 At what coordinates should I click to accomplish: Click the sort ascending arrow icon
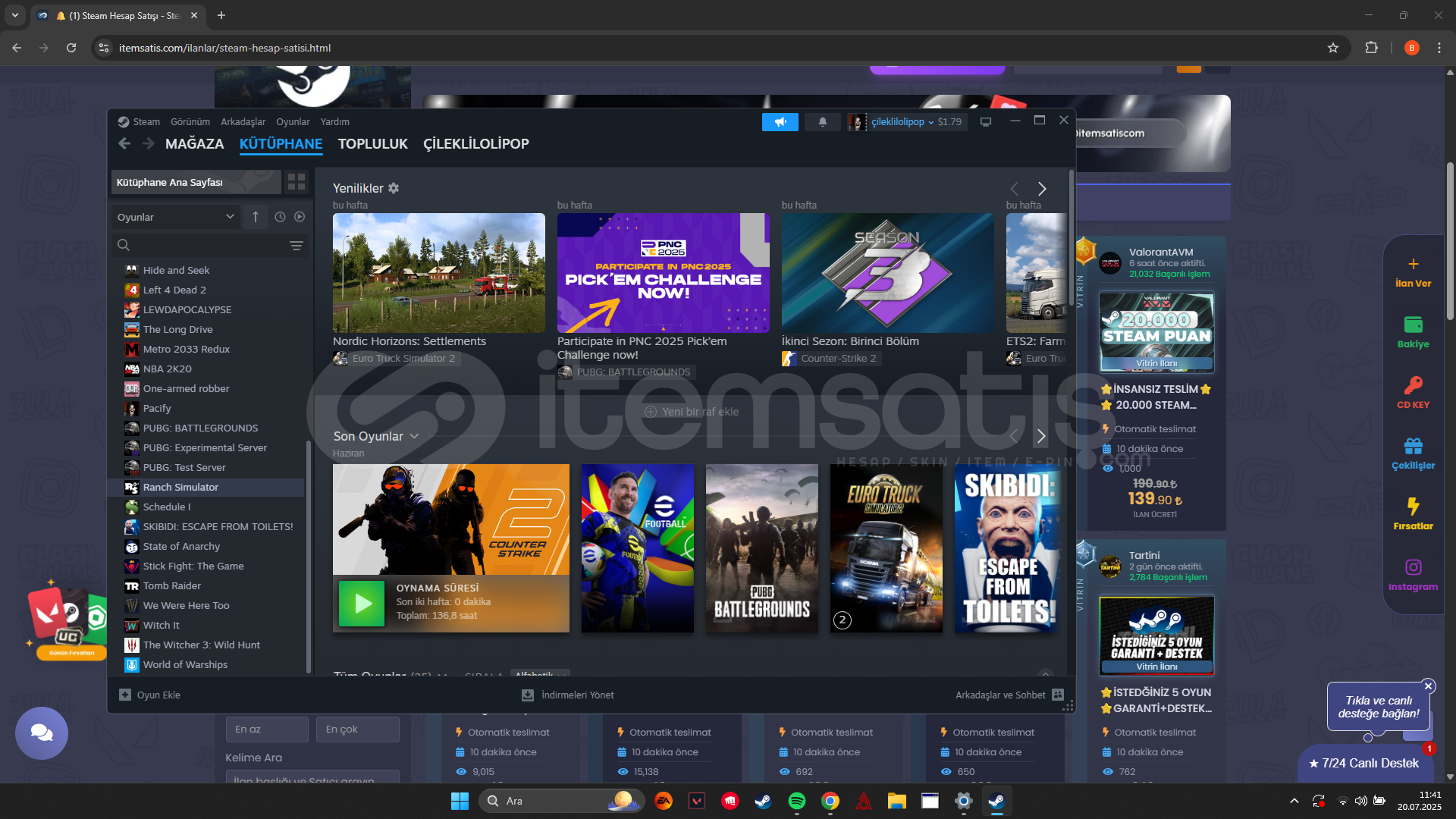(x=256, y=217)
